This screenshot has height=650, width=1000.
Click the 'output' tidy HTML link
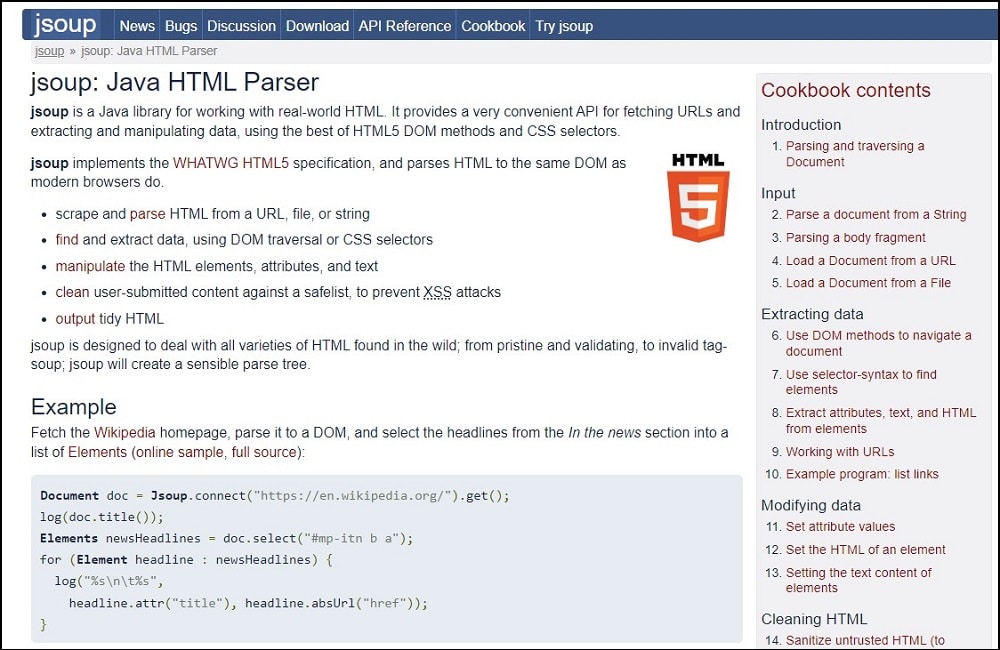[x=75, y=318]
